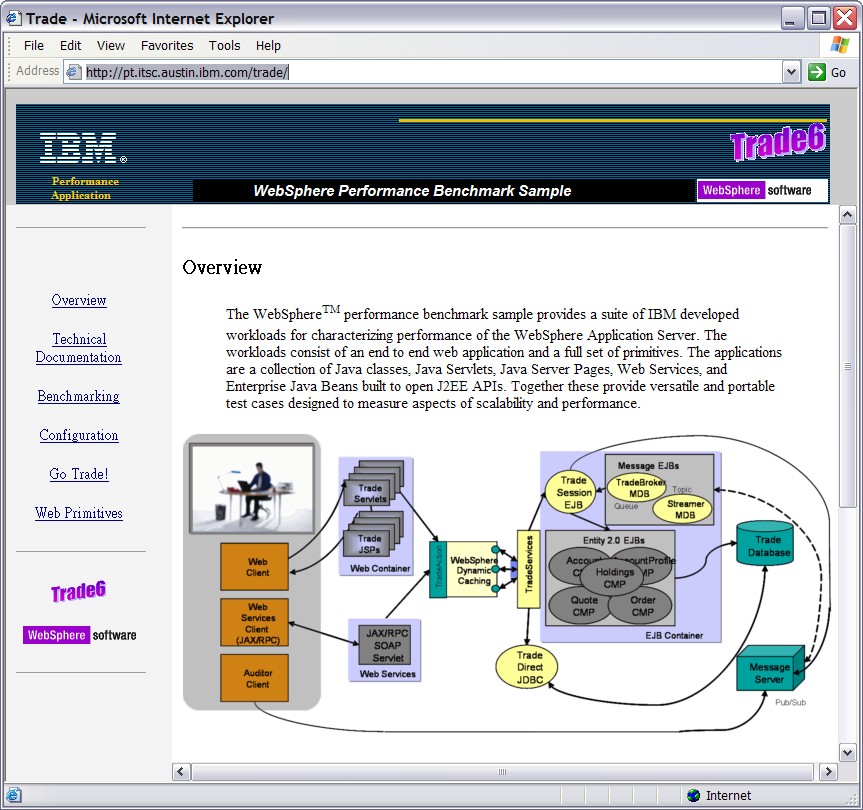Screen dimensions: 863x810
Task: Click the vertical scrollbar down arrow
Action: 847,752
